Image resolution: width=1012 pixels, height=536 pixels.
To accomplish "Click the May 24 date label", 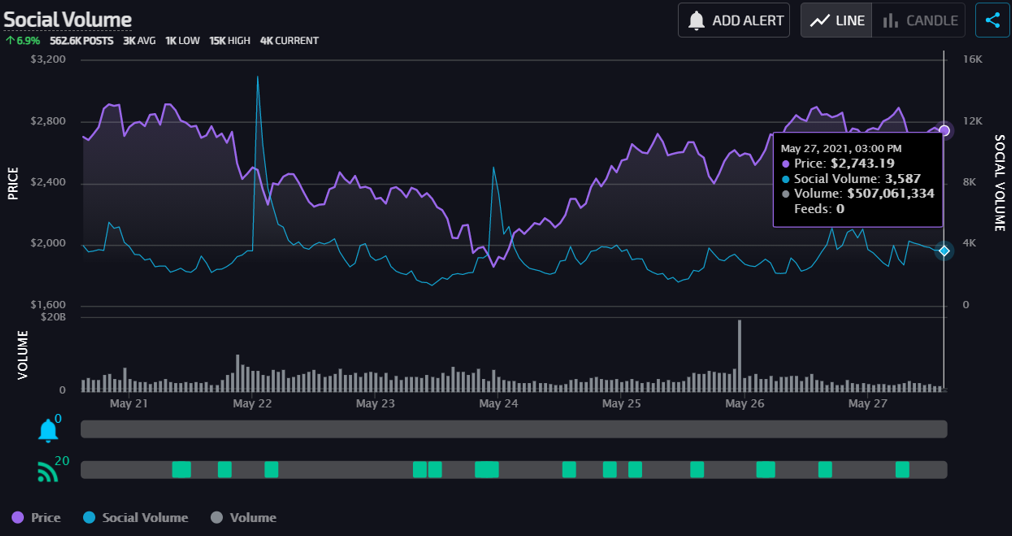I will (x=498, y=404).
